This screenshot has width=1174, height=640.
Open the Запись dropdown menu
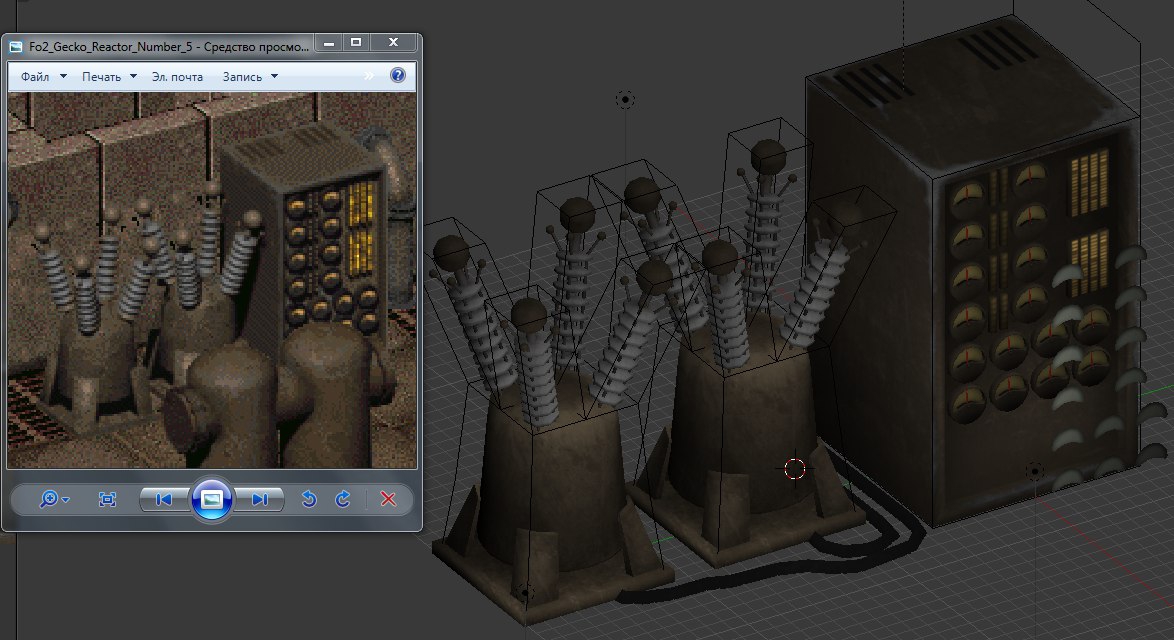click(250, 76)
